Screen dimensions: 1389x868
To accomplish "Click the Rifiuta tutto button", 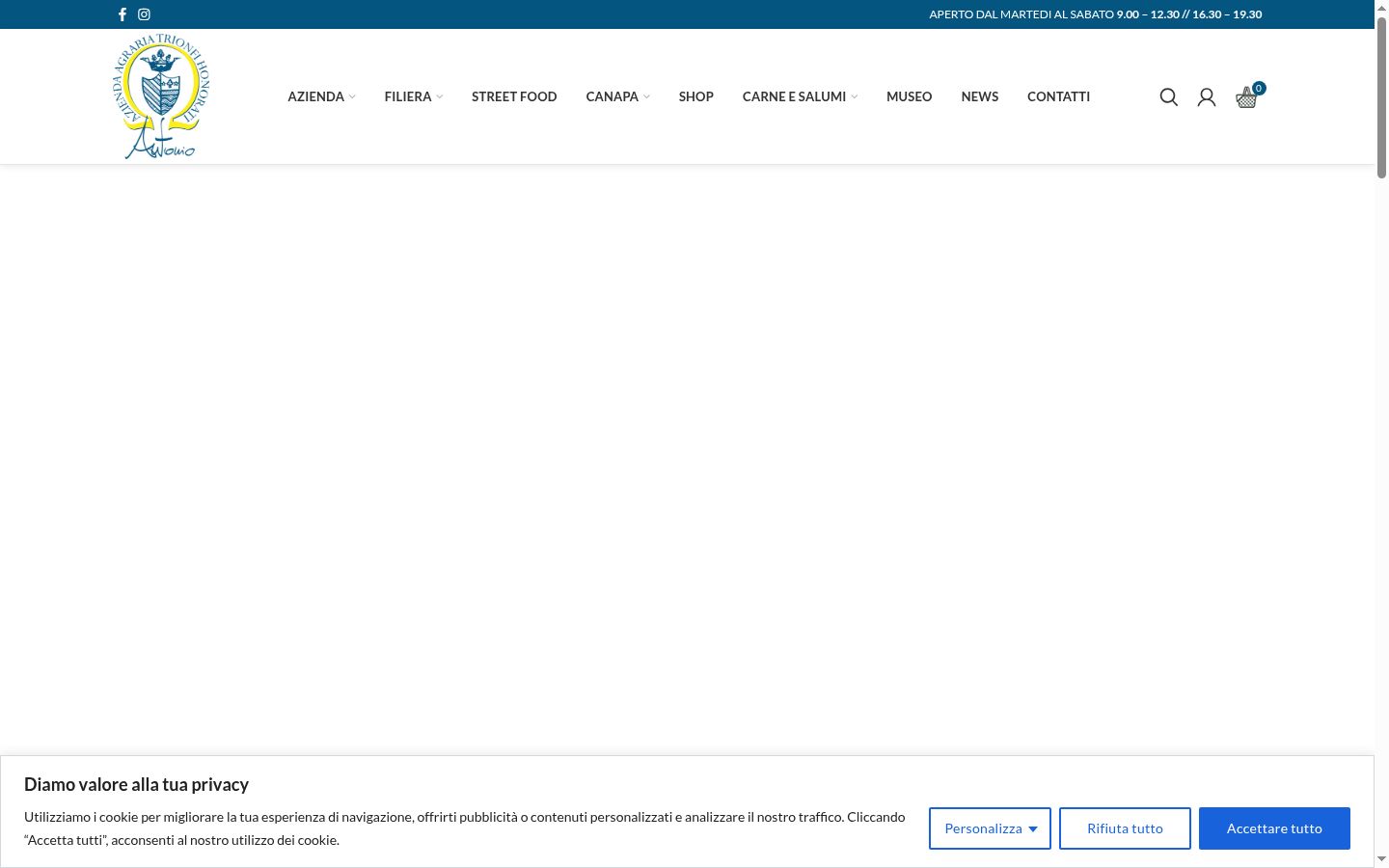I will [x=1125, y=828].
